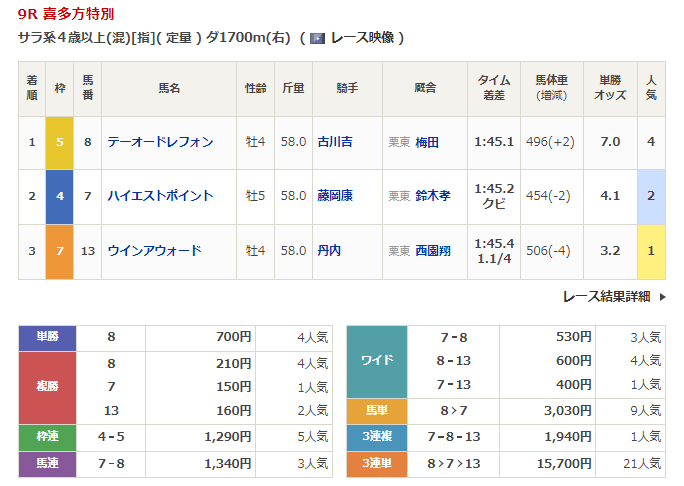Click the 9R 喜多方特別 race title

[x=66, y=14]
